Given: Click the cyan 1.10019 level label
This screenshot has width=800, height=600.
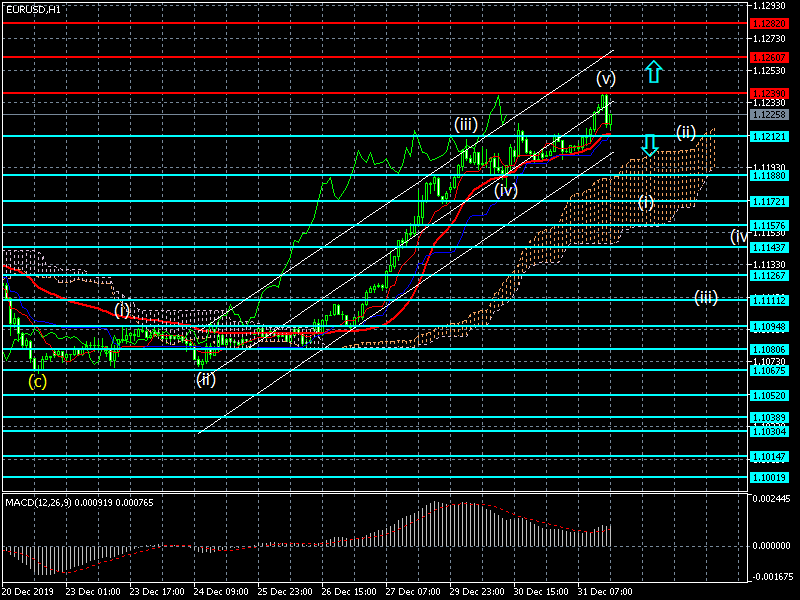Looking at the screenshot, I should (770, 478).
